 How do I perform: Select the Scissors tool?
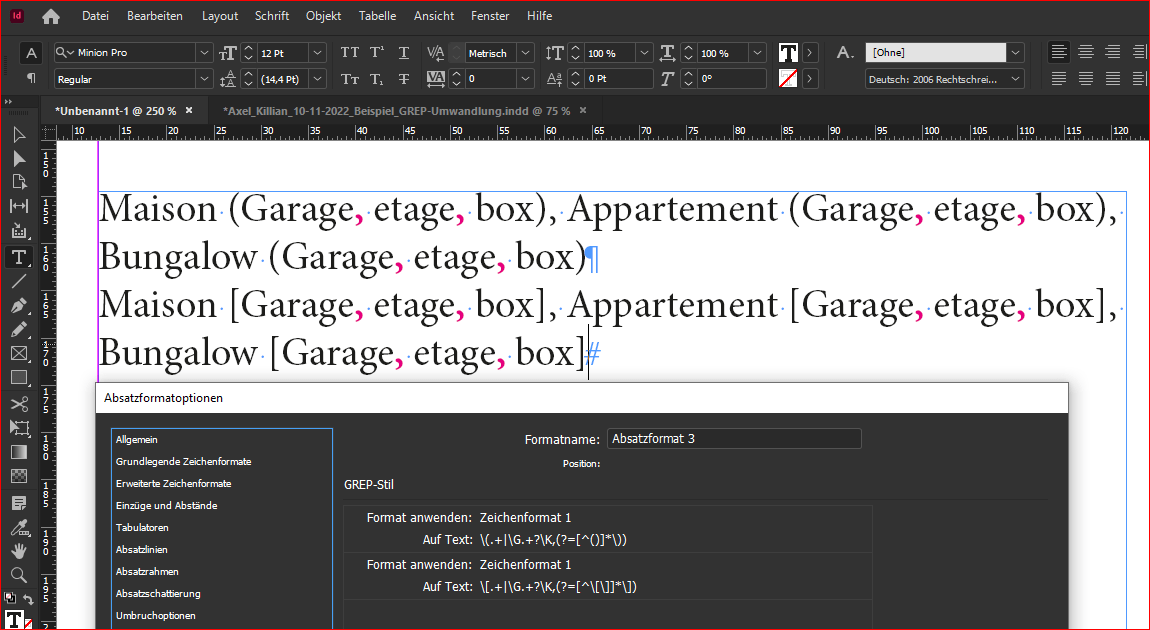click(18, 403)
